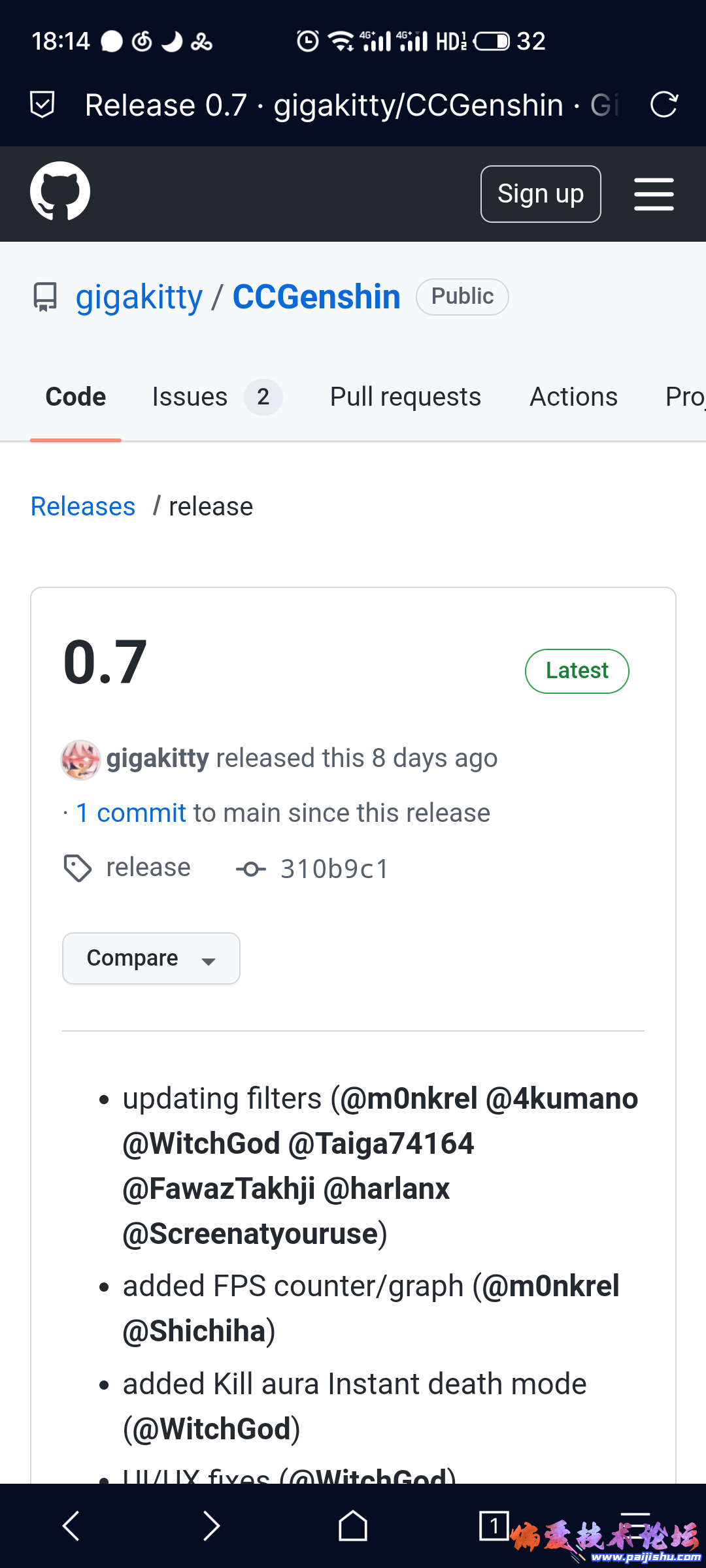Screen dimensions: 706x1568
Task: Select the release tag icon
Action: coord(78,868)
